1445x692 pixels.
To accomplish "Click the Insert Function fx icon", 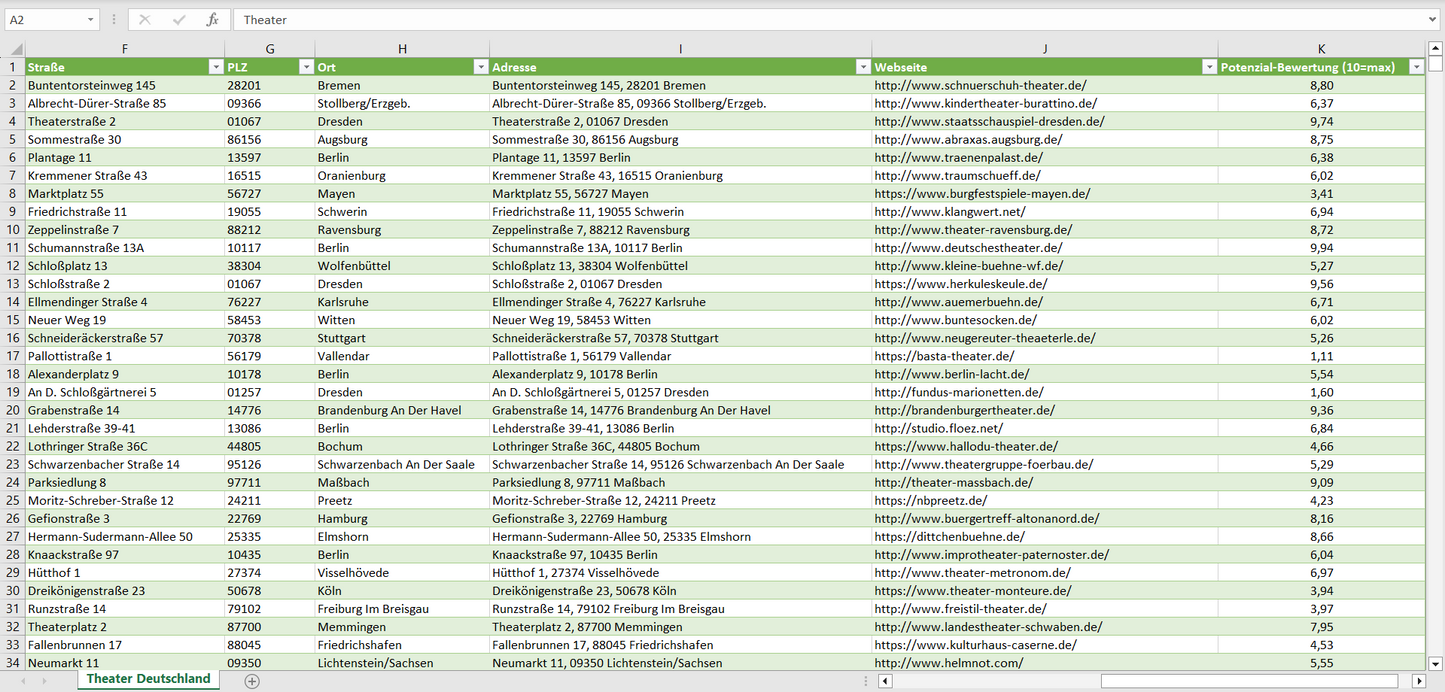I will [x=212, y=20].
